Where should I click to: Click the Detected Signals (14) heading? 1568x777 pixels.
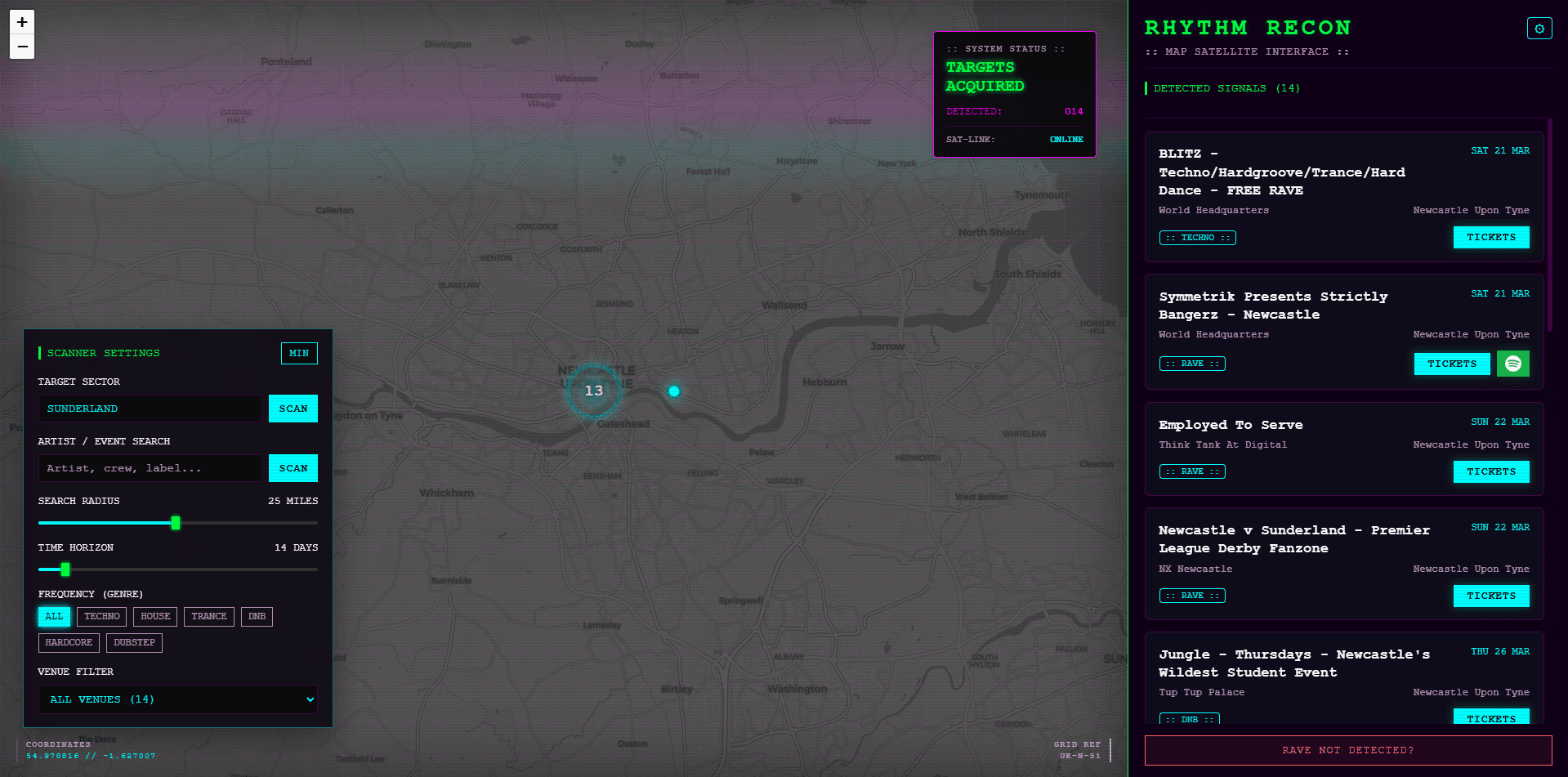pyautogui.click(x=1226, y=88)
